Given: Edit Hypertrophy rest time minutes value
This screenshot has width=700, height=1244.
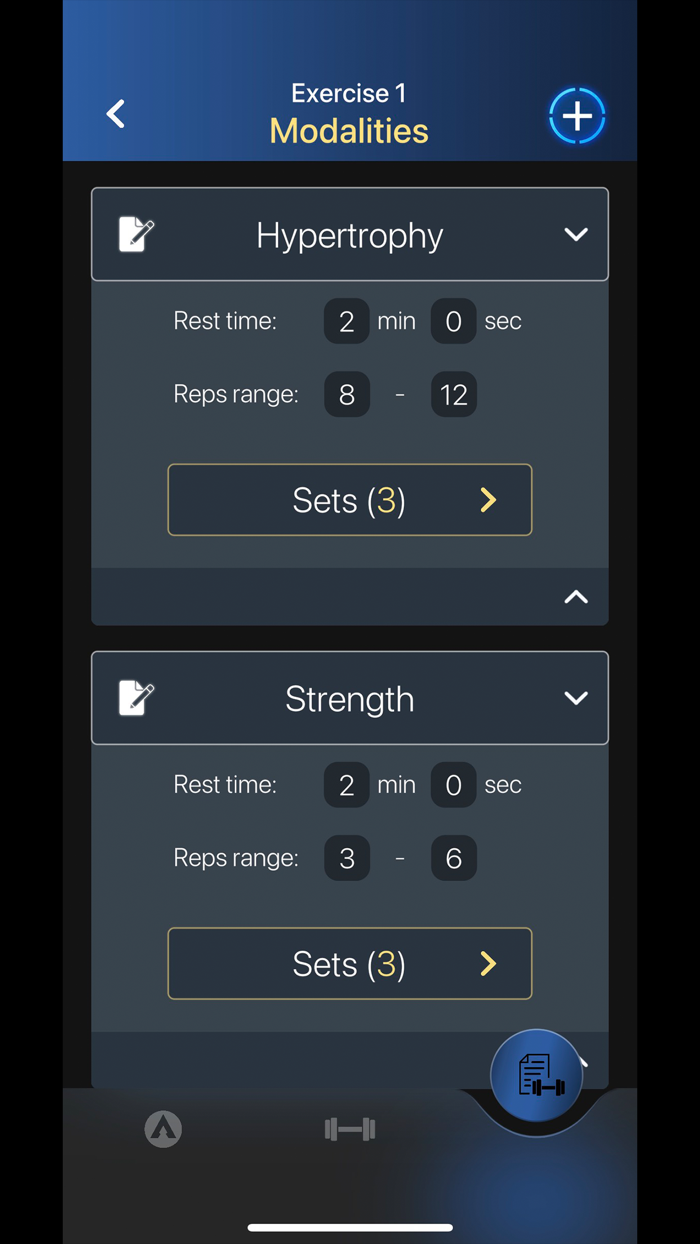Looking at the screenshot, I should [346, 321].
